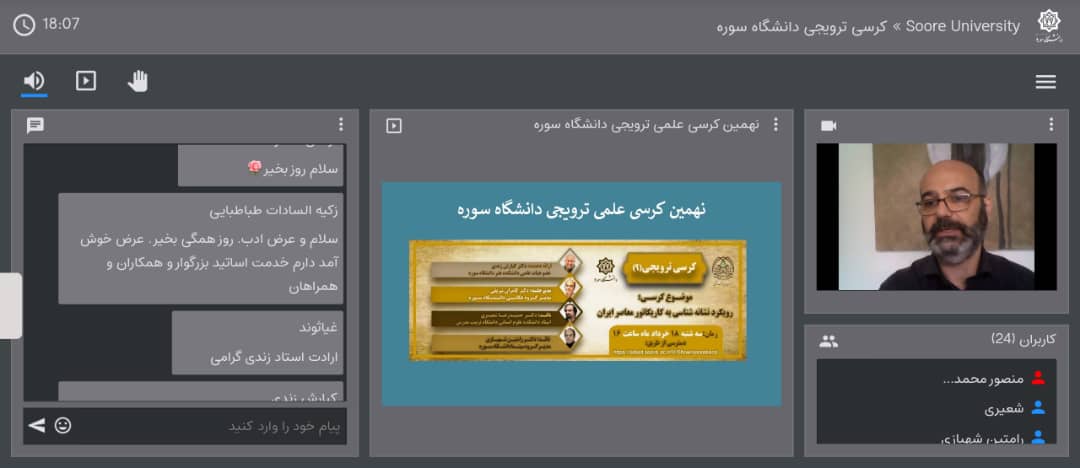The height and width of the screenshot is (468, 1080).
Task: Click the users group icon
Action: [x=829, y=340]
